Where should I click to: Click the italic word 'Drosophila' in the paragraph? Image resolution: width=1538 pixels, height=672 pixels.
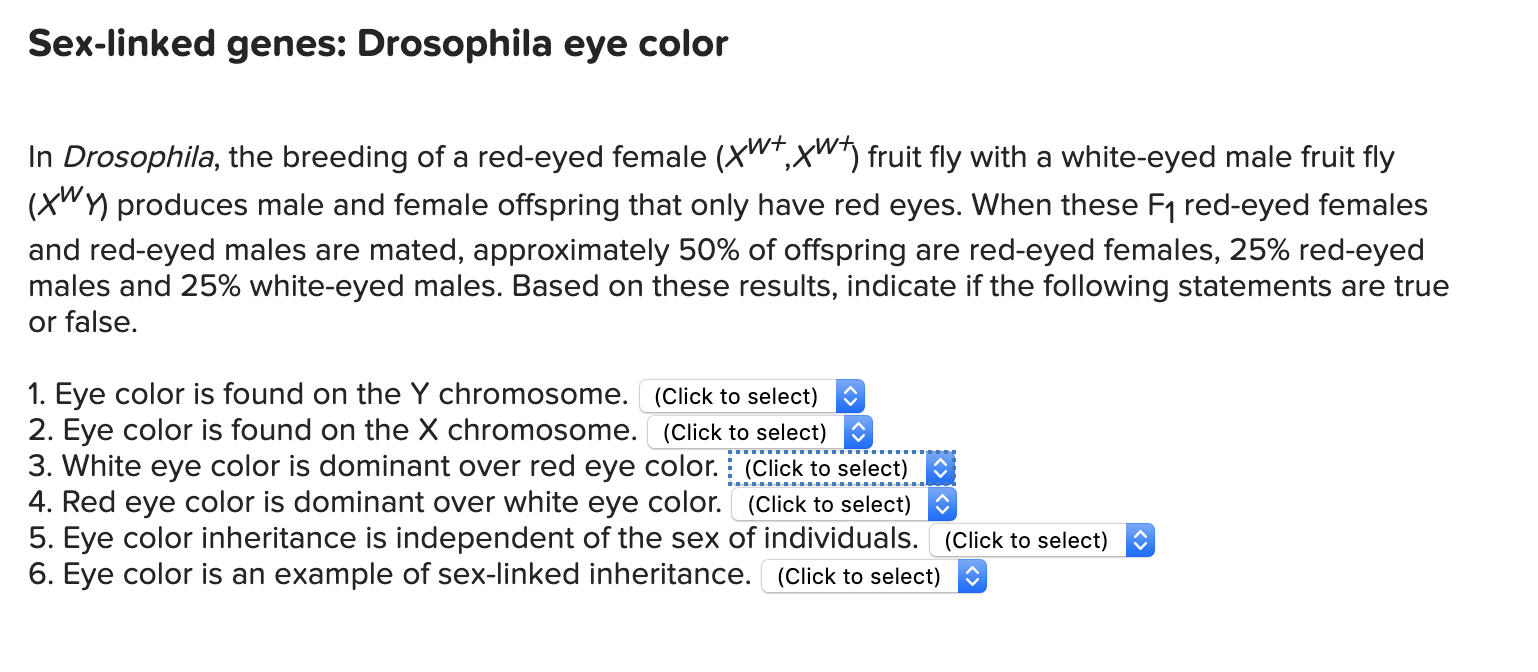(x=139, y=157)
